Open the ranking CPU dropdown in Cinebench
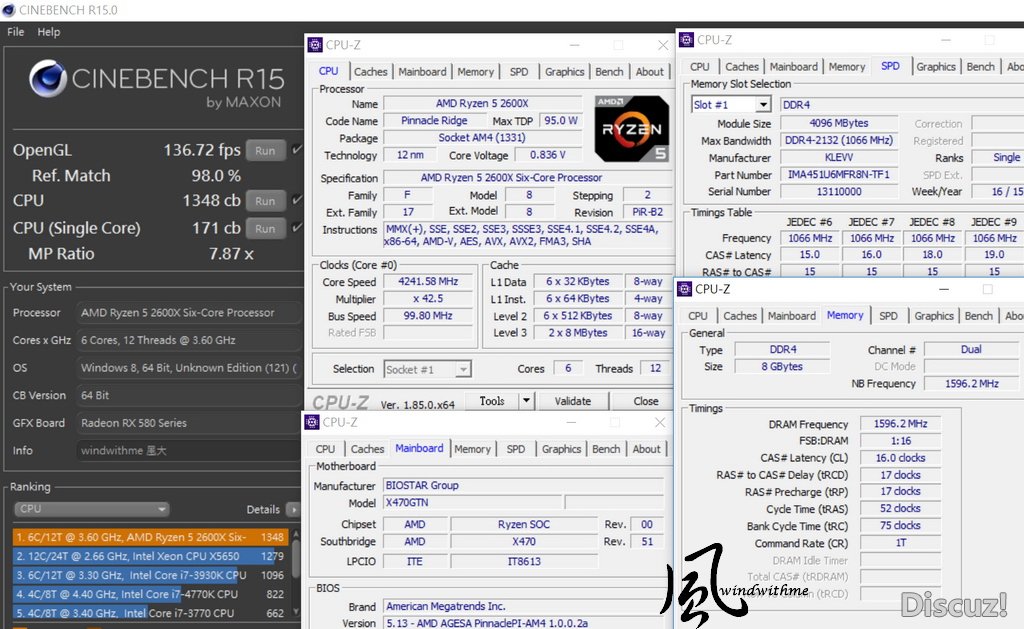1024x629 pixels. (91, 509)
